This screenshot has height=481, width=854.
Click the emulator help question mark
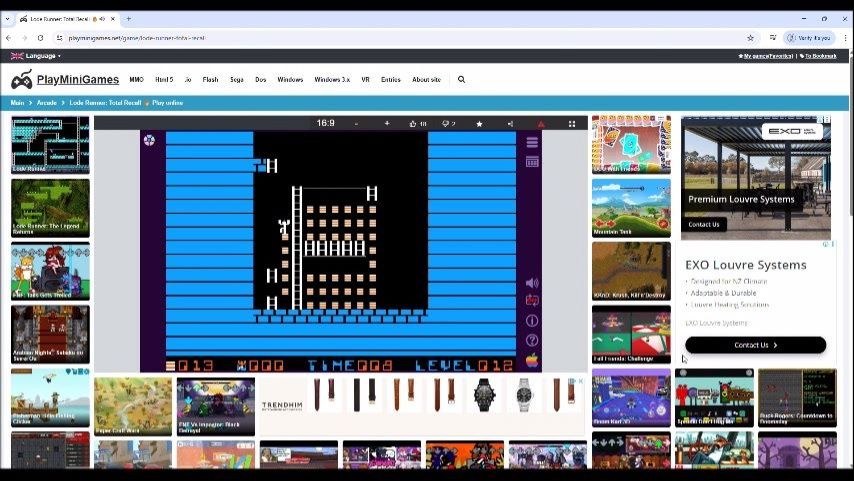point(532,340)
